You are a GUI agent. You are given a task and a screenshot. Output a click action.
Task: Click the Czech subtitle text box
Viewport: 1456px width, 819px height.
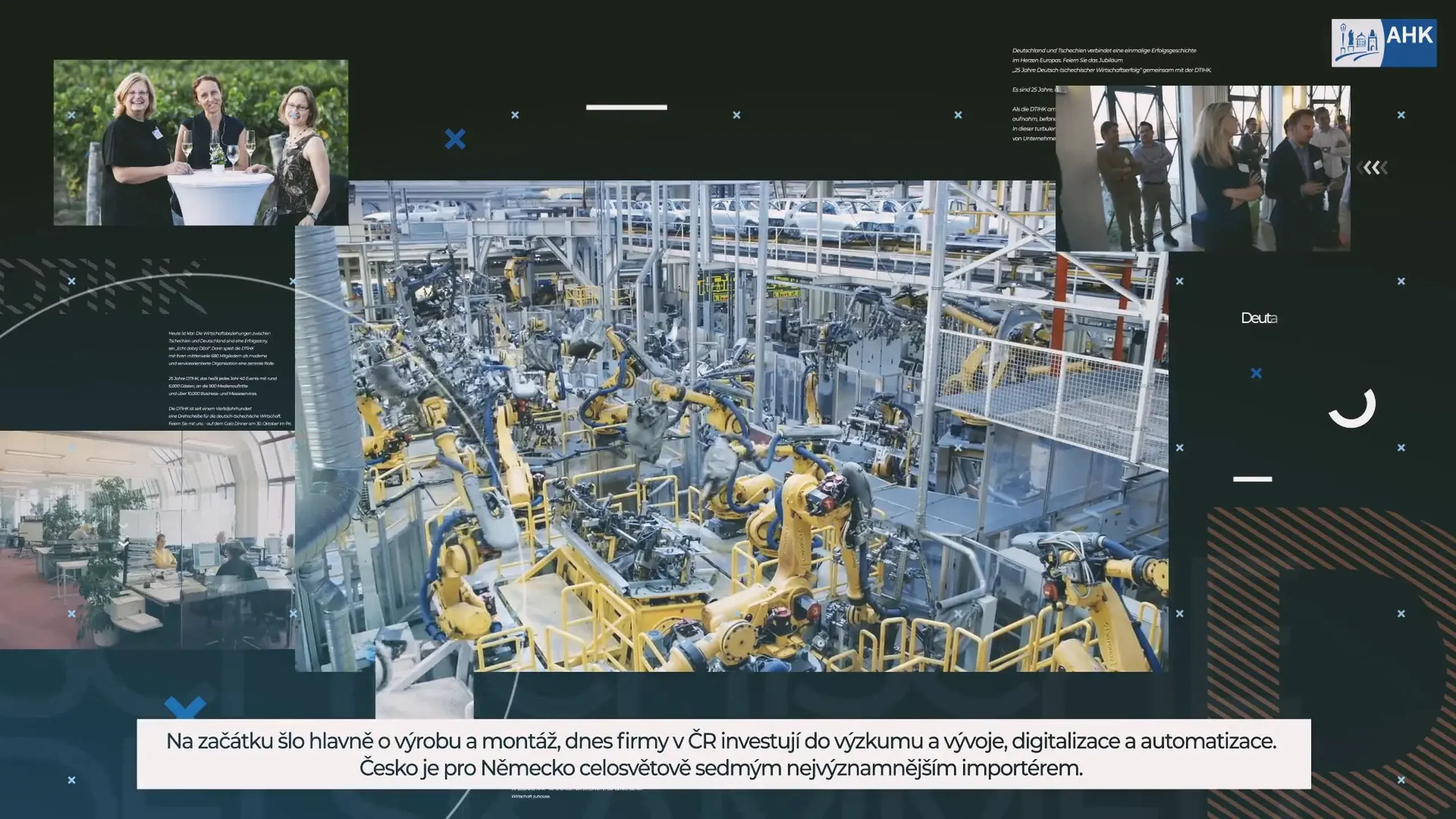(723, 754)
